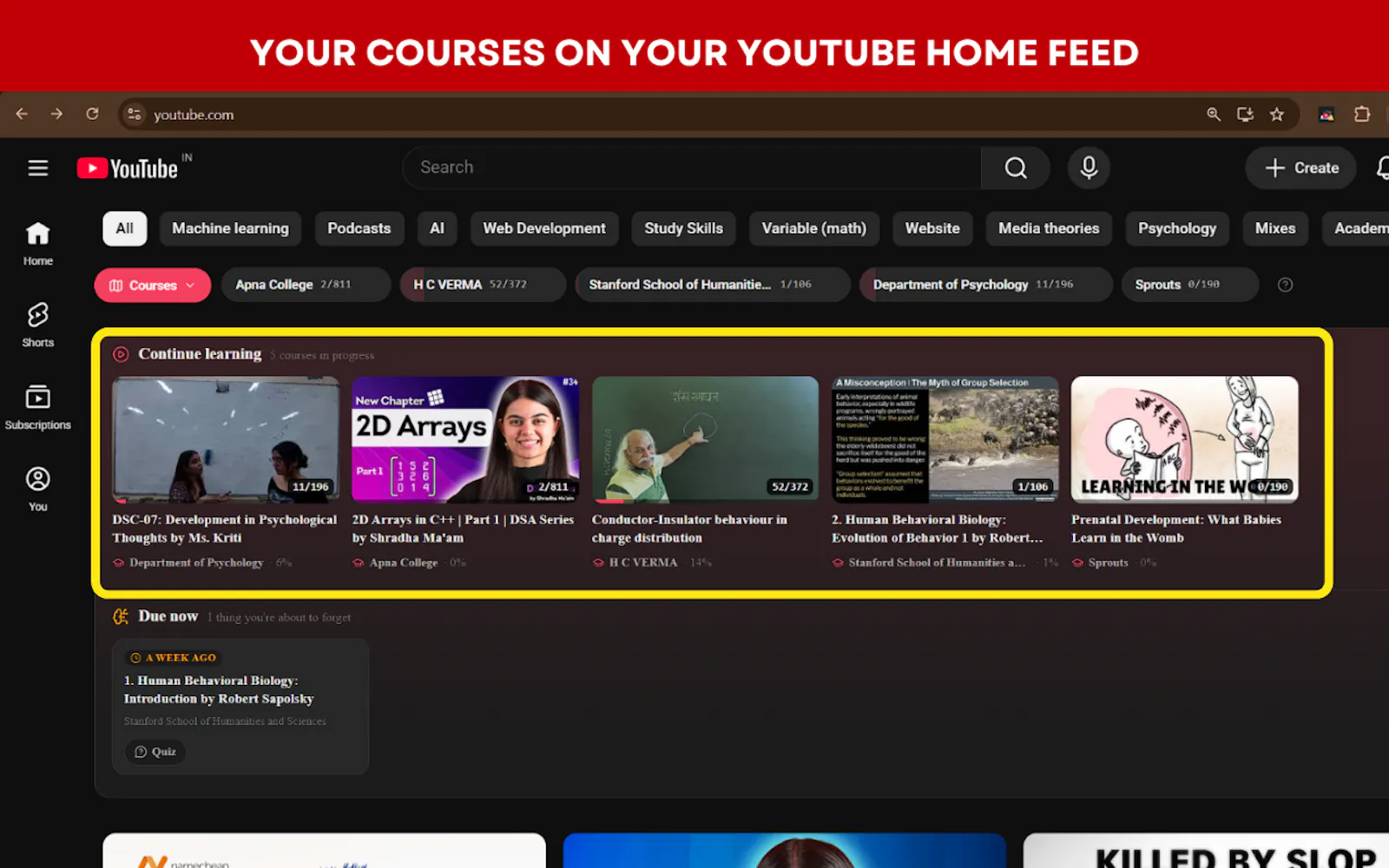Select the Web Development chip
The height and width of the screenshot is (868, 1389).
(544, 228)
